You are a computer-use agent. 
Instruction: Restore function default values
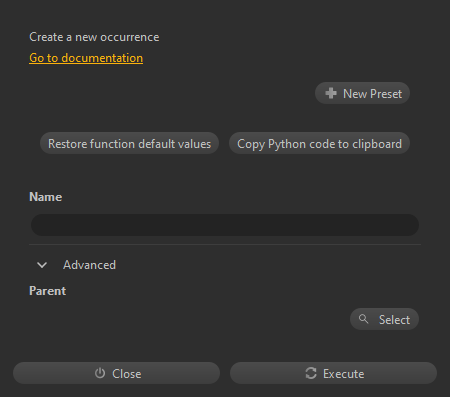coord(129,143)
